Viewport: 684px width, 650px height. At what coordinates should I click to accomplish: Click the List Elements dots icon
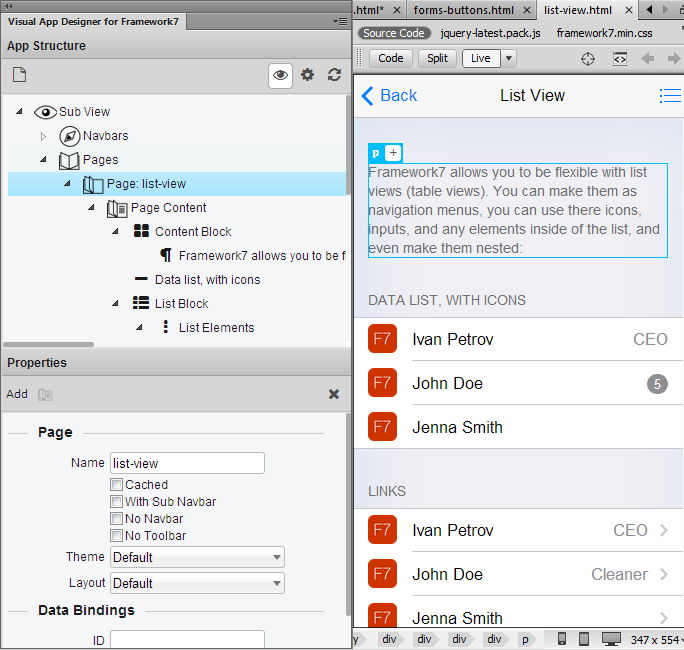click(165, 327)
